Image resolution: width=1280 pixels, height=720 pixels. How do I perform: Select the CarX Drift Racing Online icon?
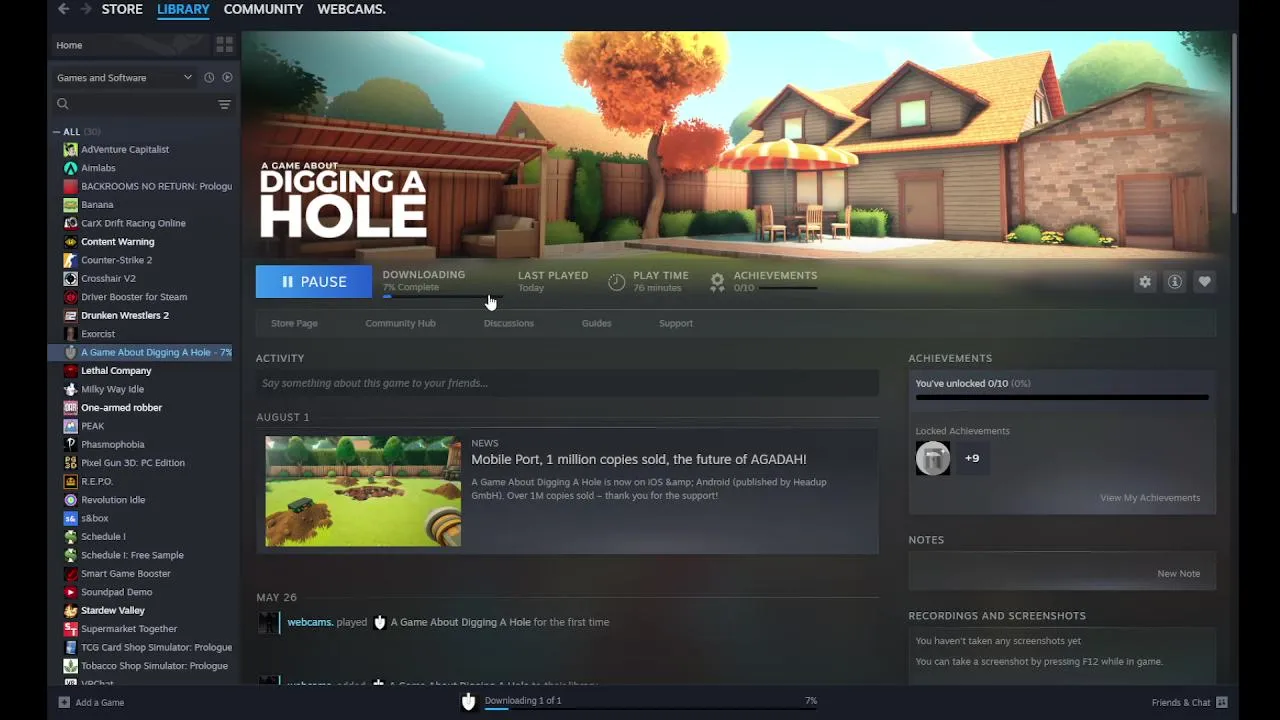(70, 223)
